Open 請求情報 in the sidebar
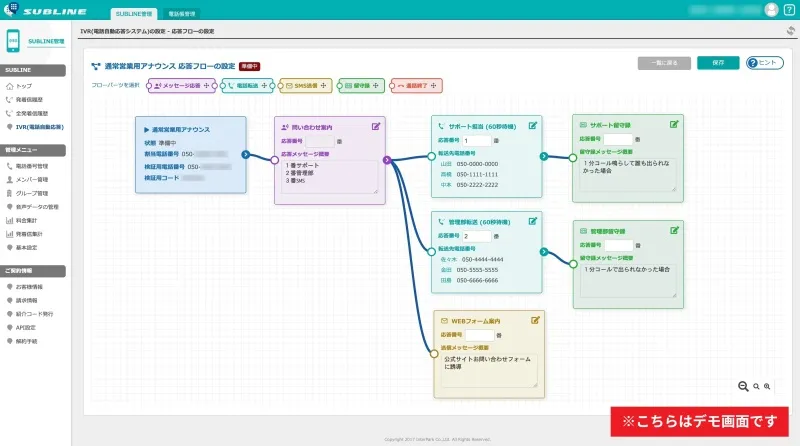The image size is (800, 446). tap(21, 301)
